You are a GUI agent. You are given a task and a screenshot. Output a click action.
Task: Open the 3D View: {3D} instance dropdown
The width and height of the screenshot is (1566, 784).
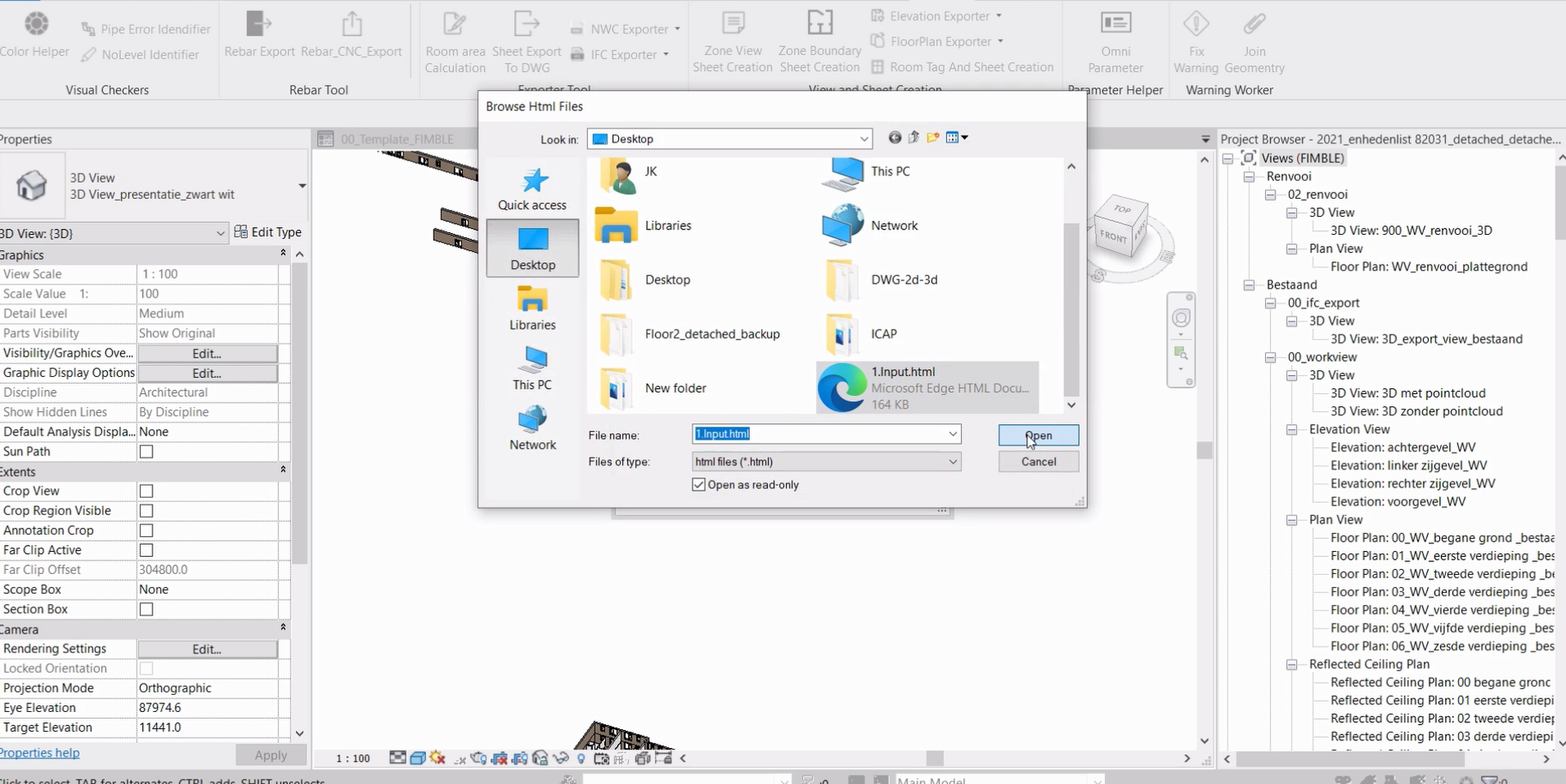(219, 233)
